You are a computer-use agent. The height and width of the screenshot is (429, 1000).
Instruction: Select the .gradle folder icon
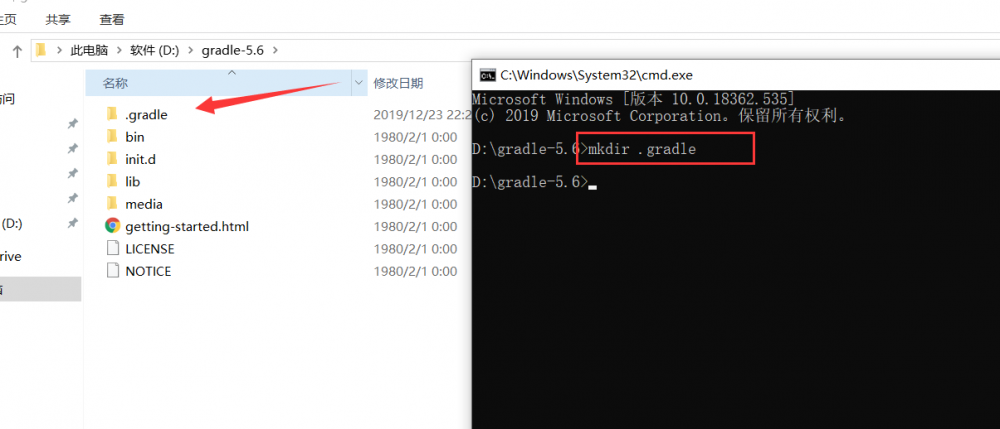(112, 114)
